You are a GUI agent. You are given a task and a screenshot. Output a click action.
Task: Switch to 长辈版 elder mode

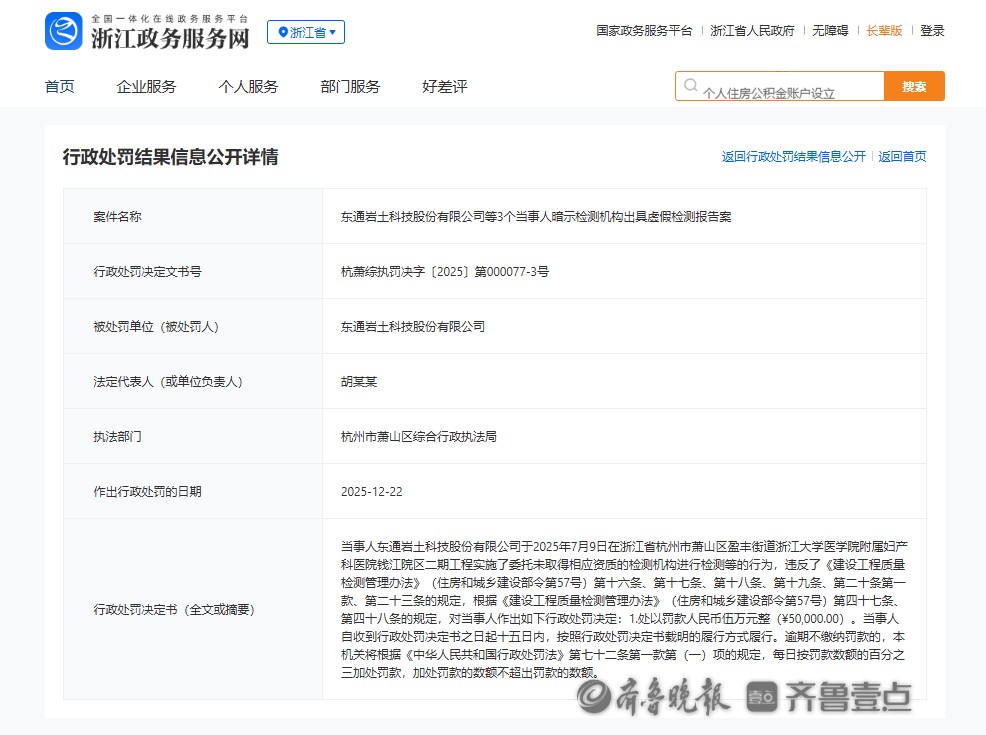click(884, 31)
